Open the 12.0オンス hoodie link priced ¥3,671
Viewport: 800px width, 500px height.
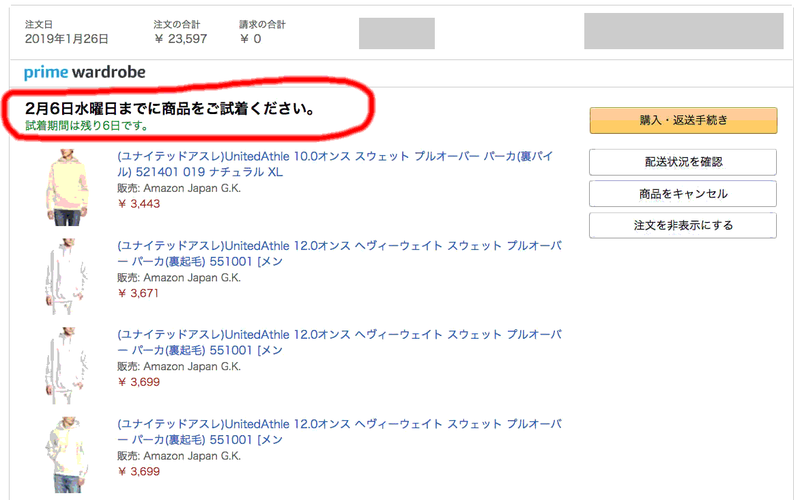pos(340,253)
